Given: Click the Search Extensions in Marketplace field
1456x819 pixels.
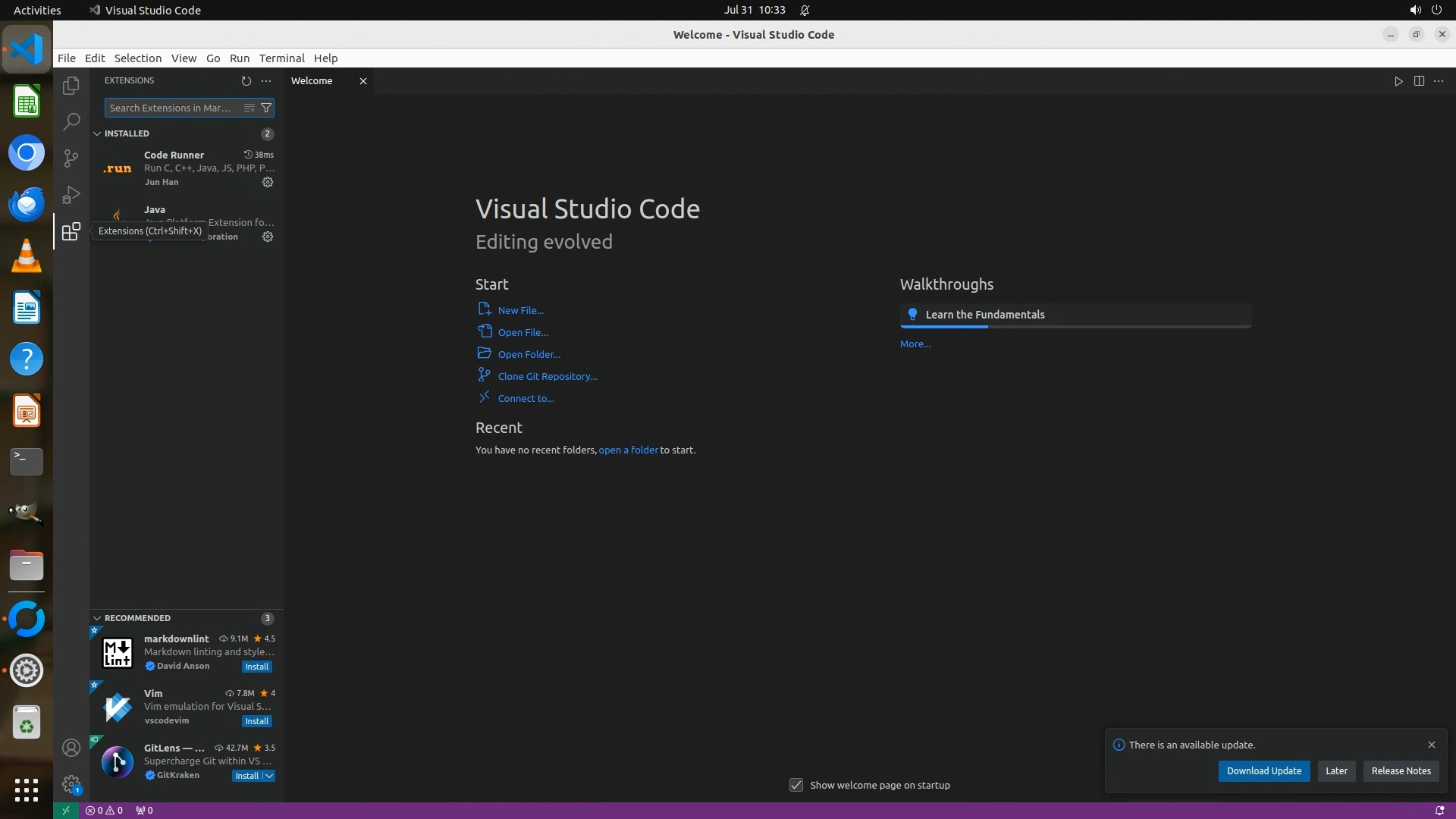Looking at the screenshot, I should [x=171, y=108].
